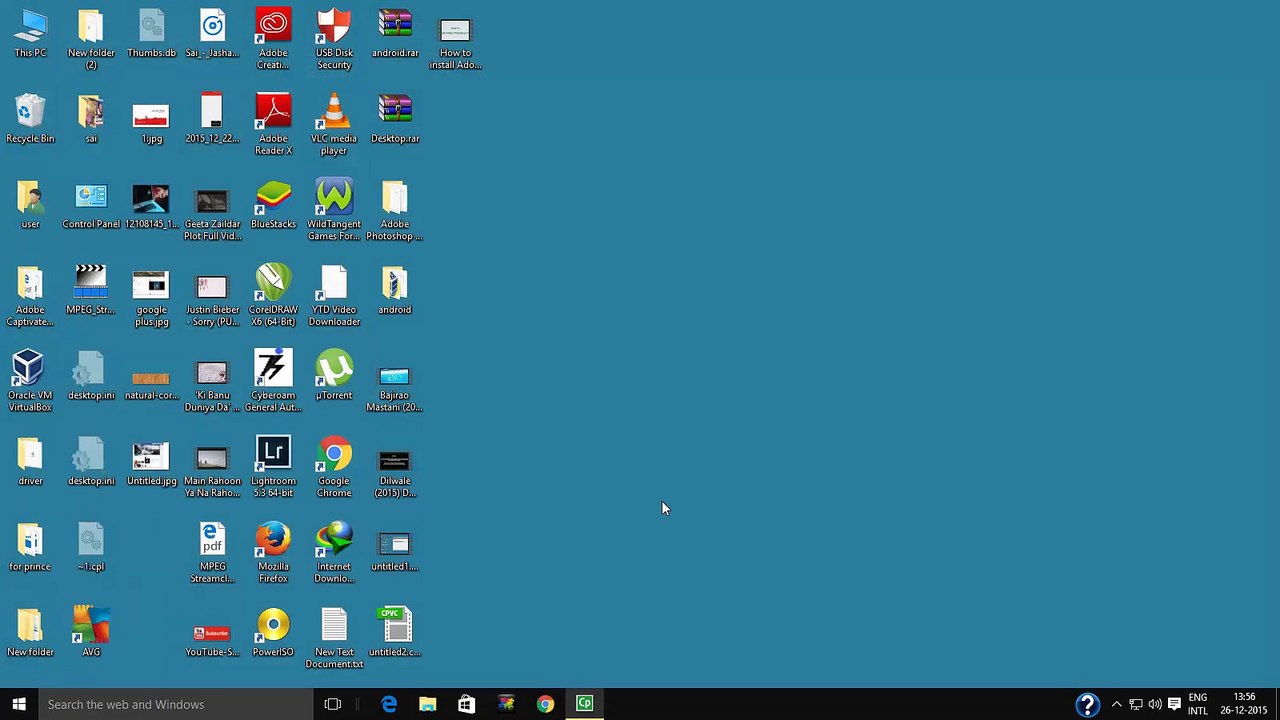The height and width of the screenshot is (720, 1280).
Task: Select the Recycle Bin icon
Action: click(x=30, y=119)
